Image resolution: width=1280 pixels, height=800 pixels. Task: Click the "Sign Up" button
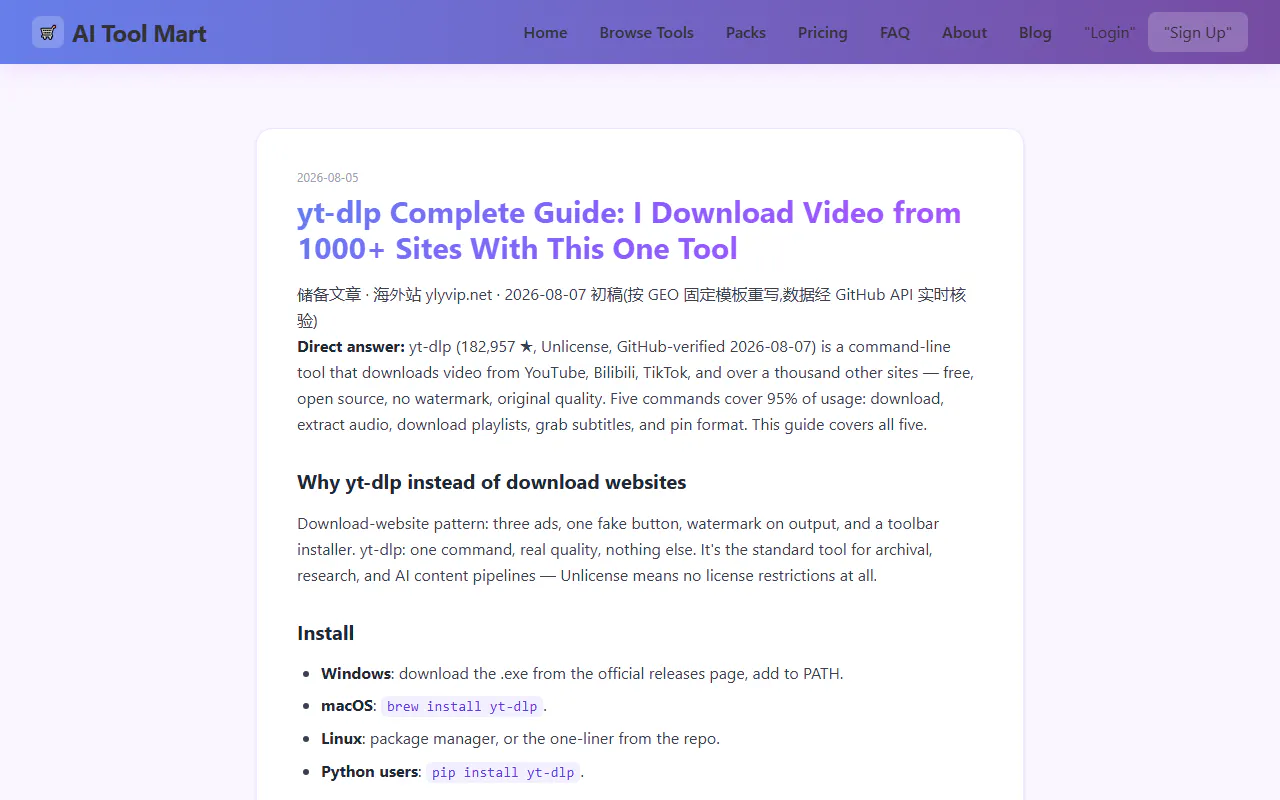[x=1198, y=32]
